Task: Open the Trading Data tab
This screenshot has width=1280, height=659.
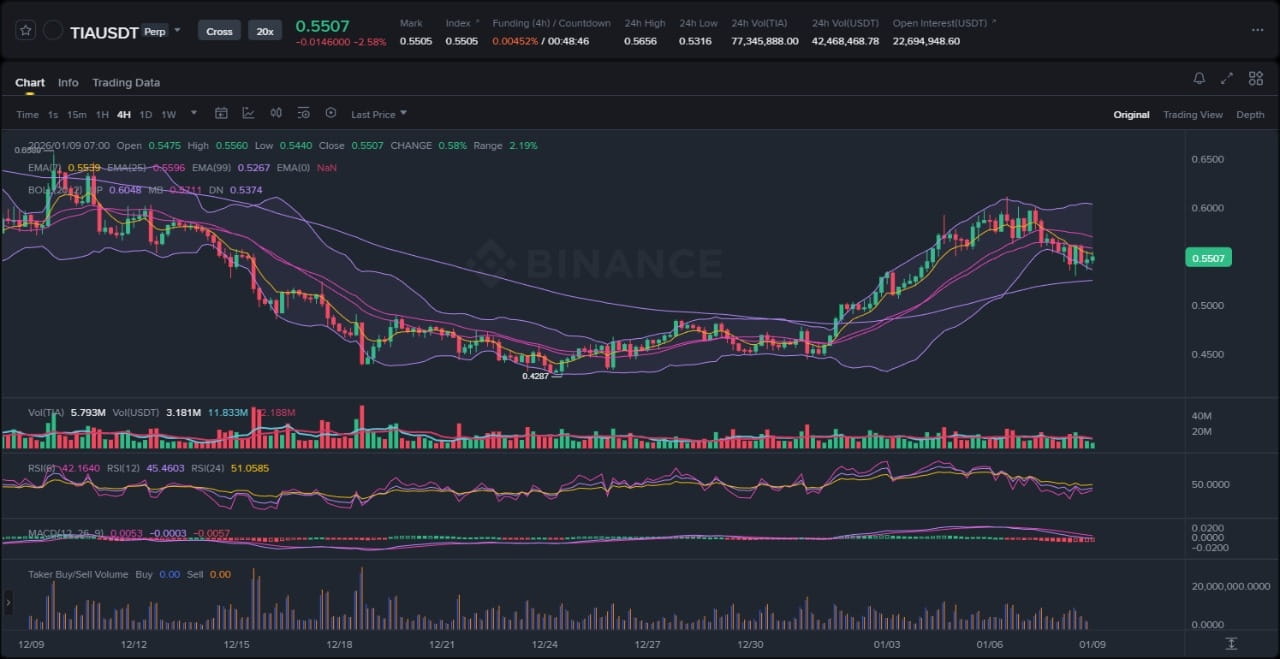Action: coord(126,83)
